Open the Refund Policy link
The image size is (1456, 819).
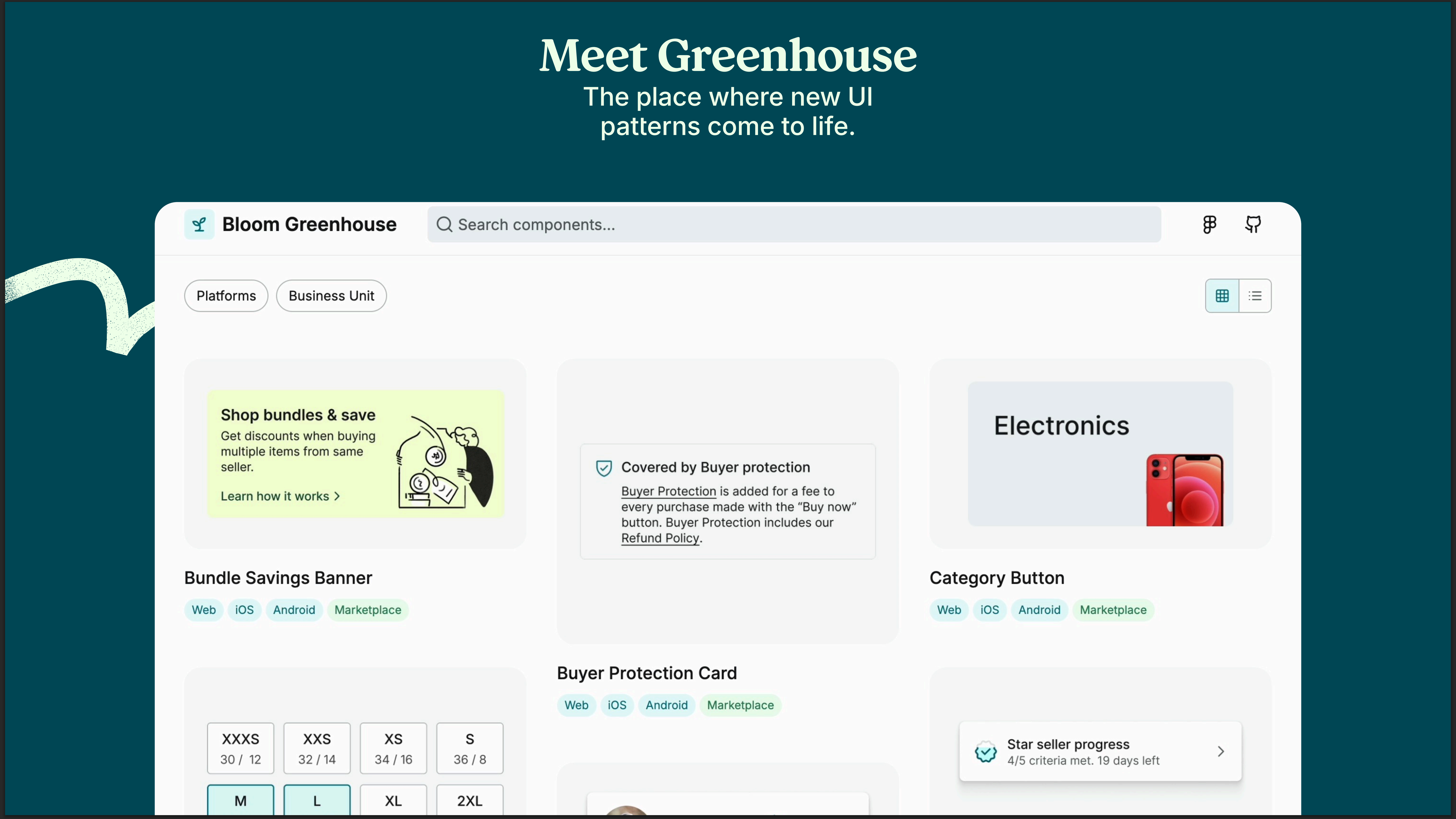click(x=660, y=538)
